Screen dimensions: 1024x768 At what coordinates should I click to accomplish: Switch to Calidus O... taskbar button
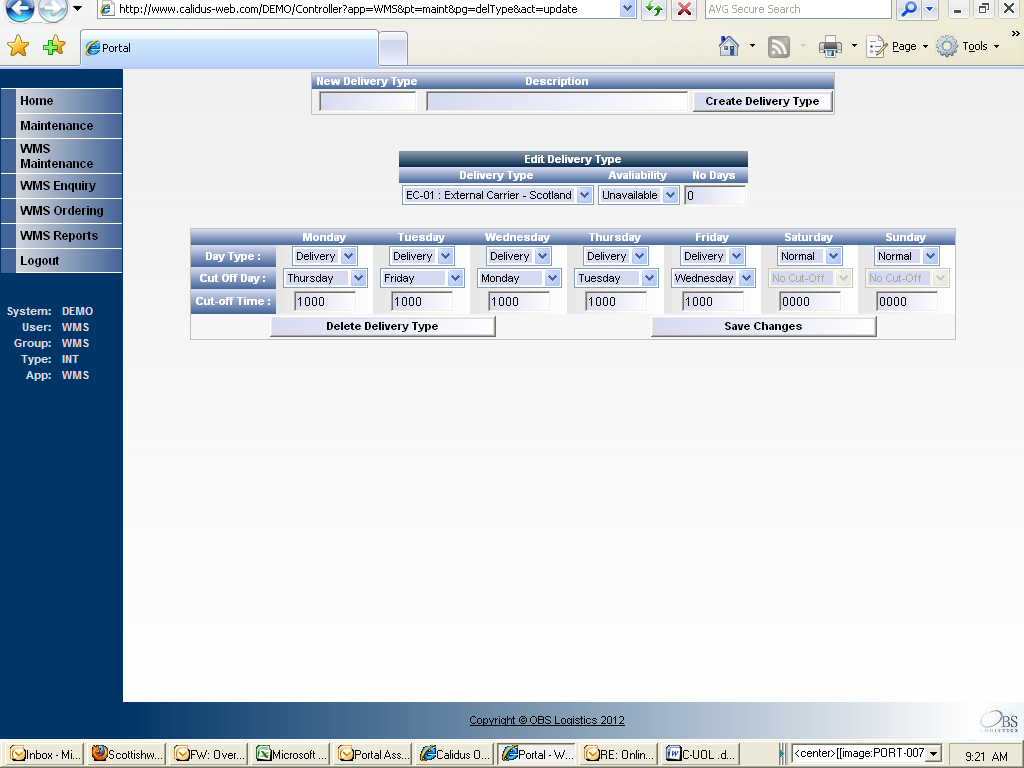click(x=456, y=754)
